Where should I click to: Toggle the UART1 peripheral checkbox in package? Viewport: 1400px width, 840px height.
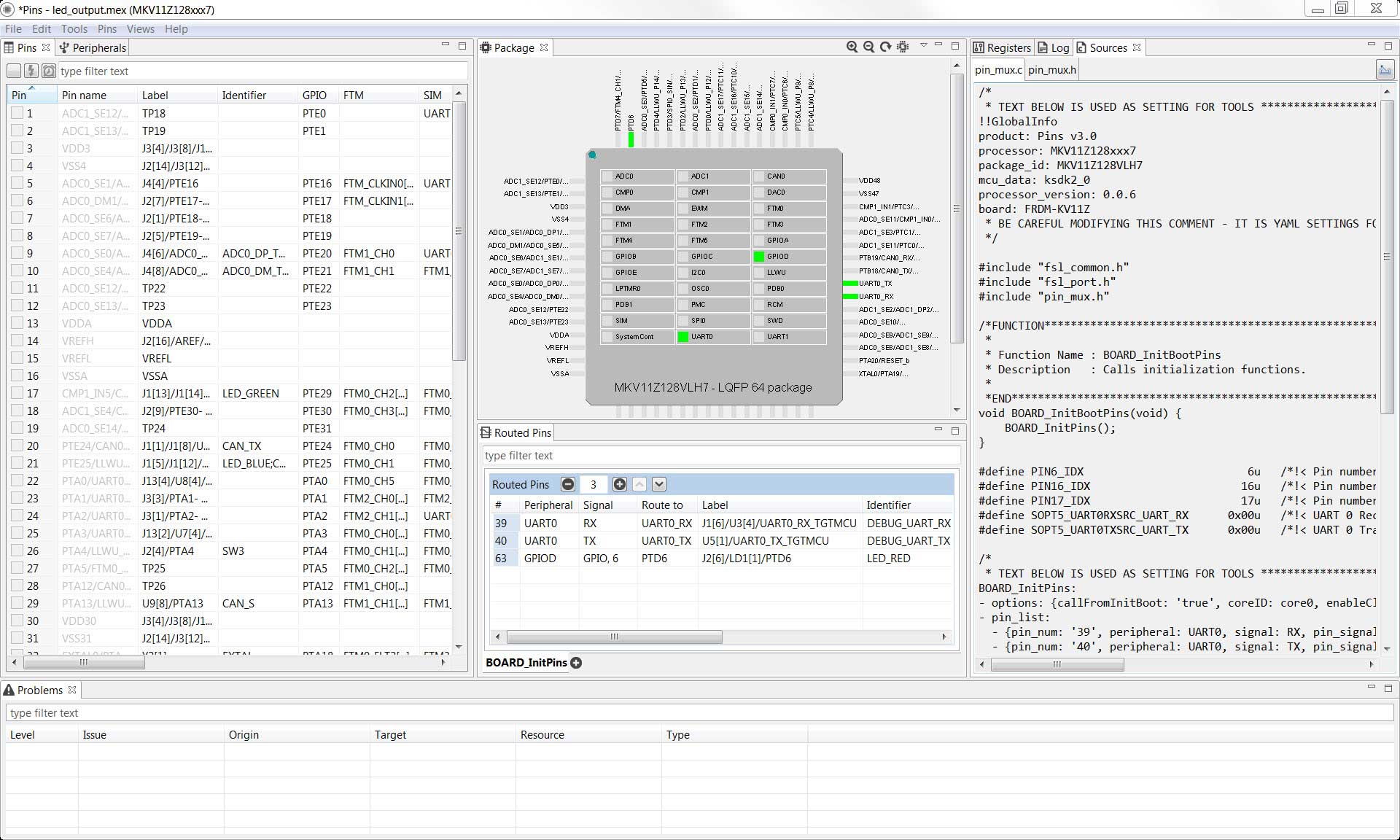coord(759,337)
